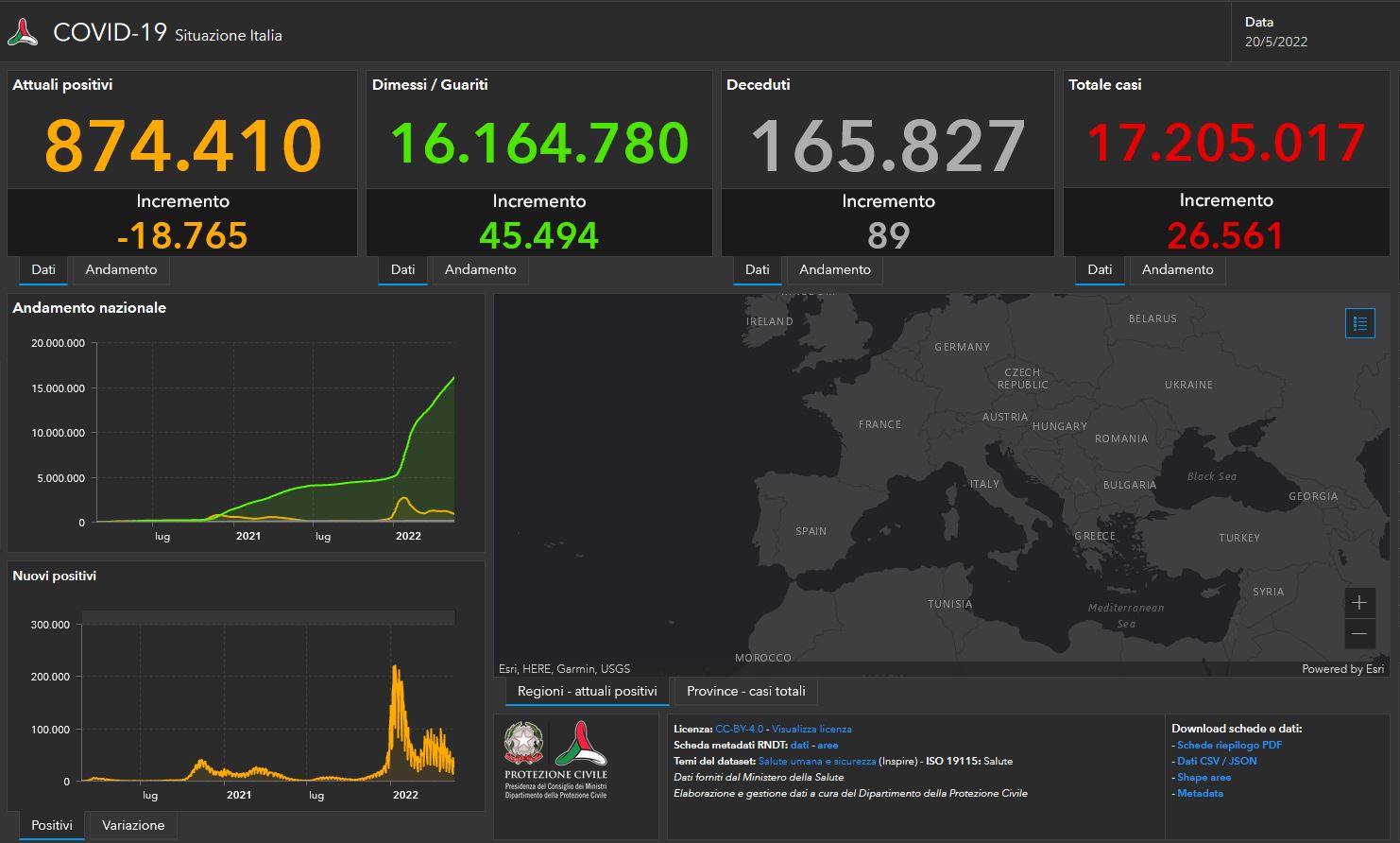Image resolution: width=1400 pixels, height=843 pixels.
Task: Switch to Andamento tab under Totale casi
Action: [1177, 270]
